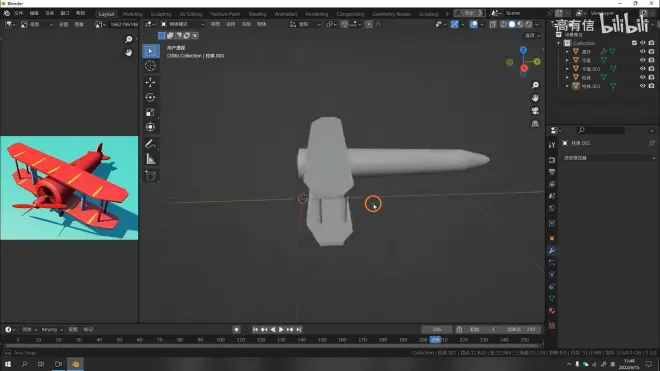
Task: Toggle the timeline auto keying record button
Action: click(236, 330)
